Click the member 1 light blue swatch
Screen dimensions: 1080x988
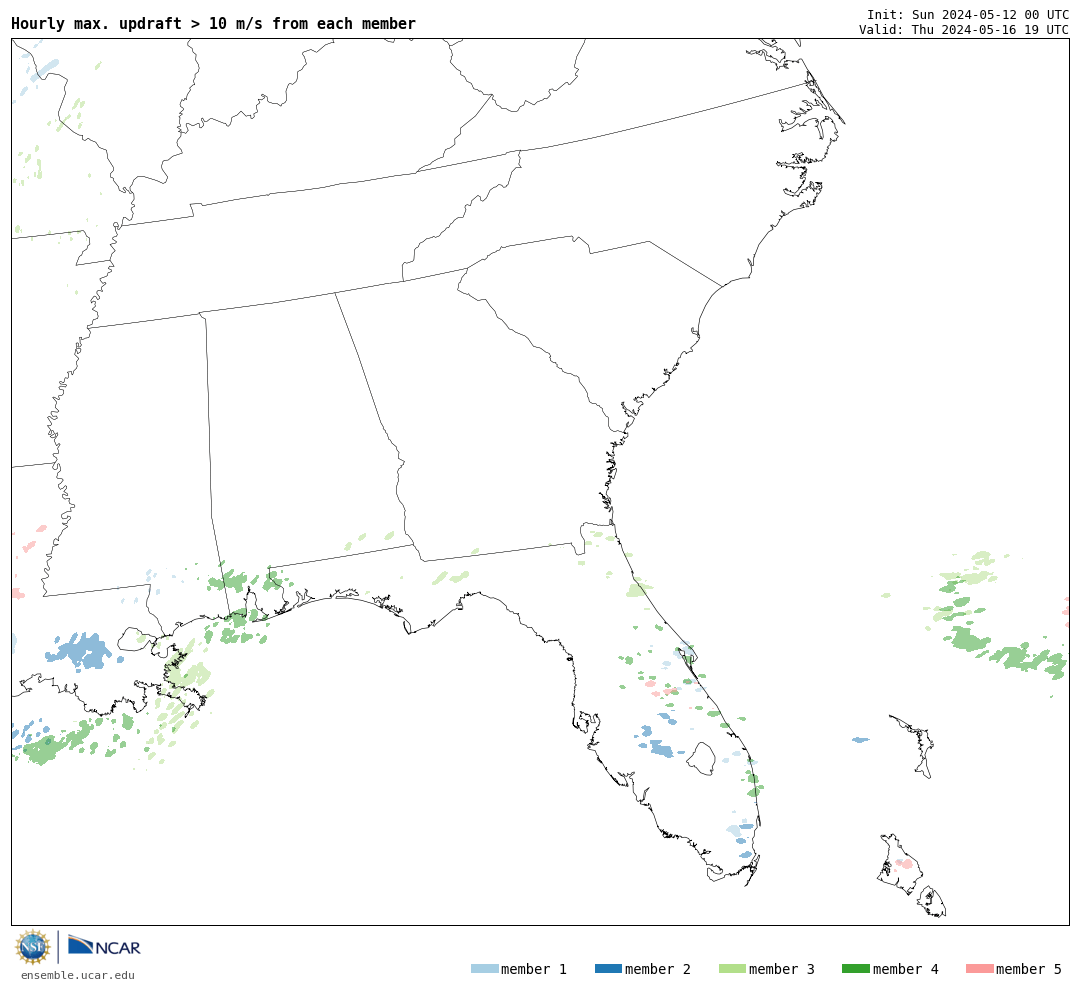coord(484,969)
